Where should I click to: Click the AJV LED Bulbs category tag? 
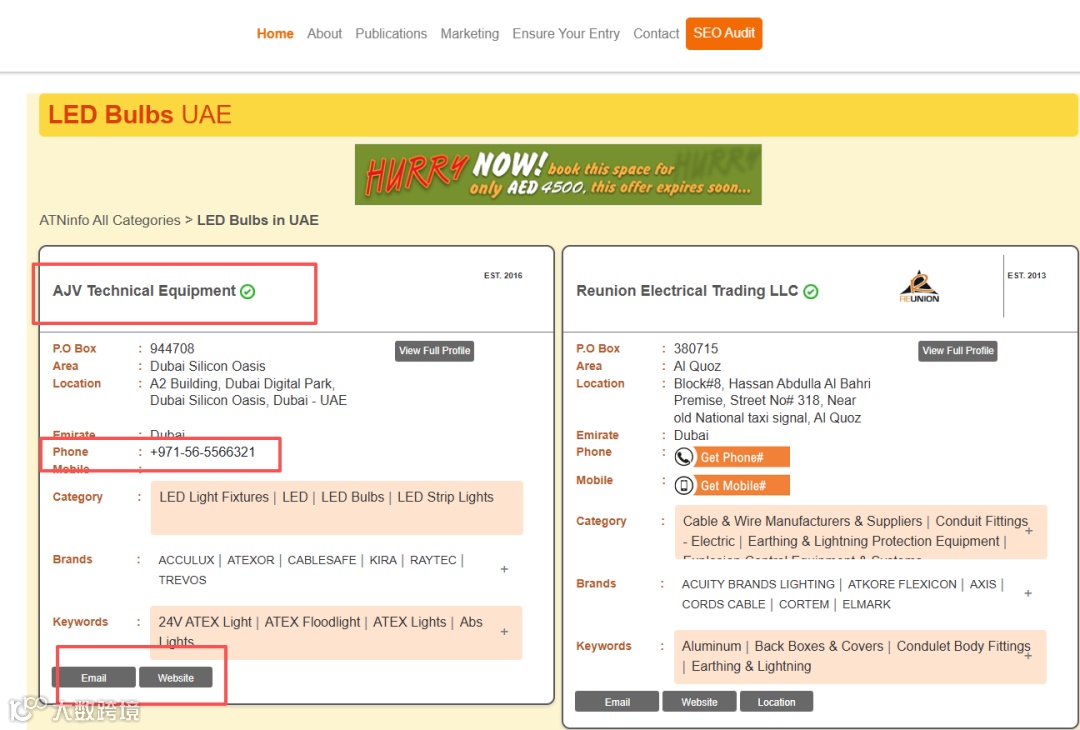pos(353,497)
